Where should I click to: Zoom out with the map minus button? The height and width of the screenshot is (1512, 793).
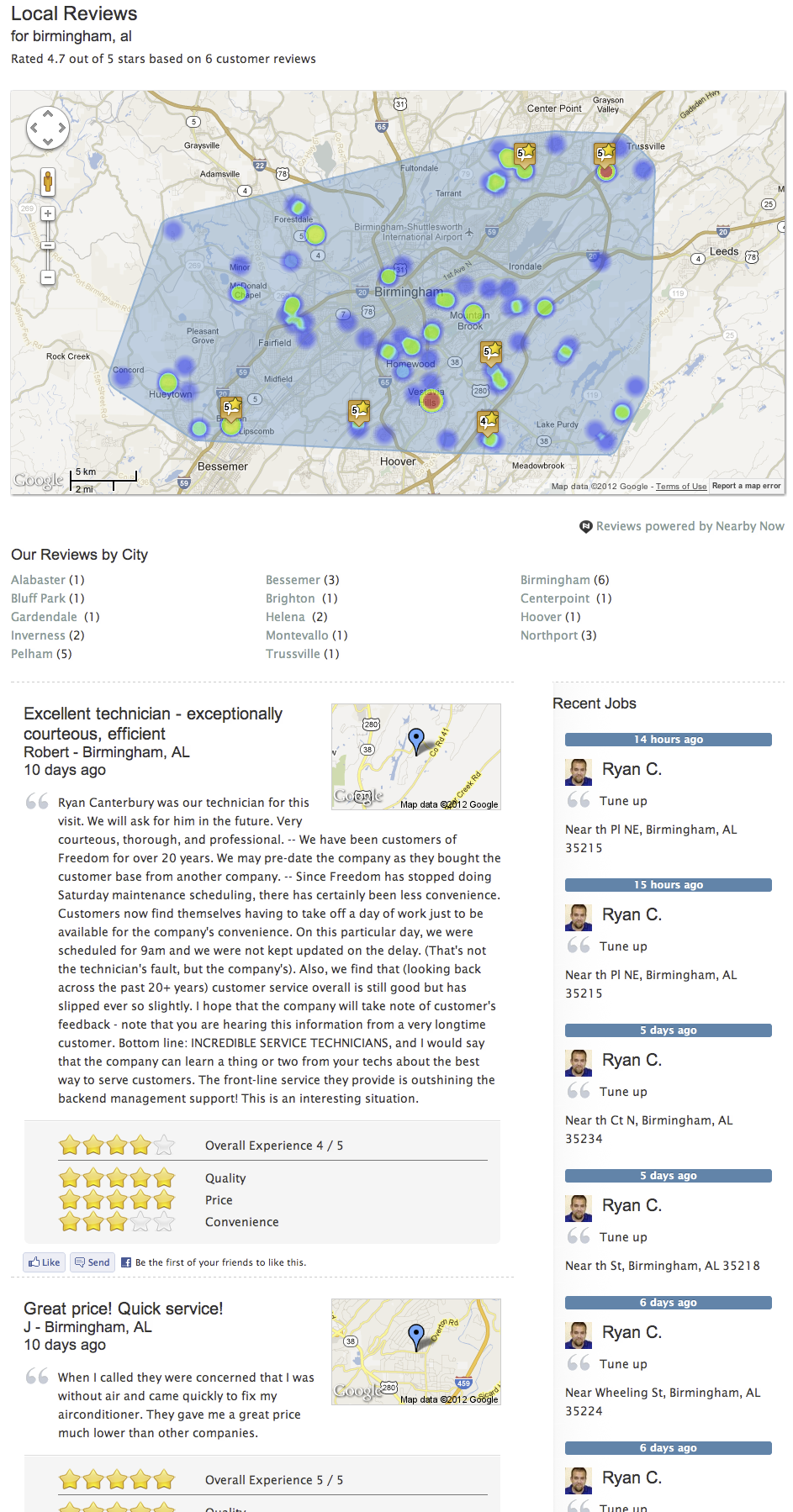48,277
